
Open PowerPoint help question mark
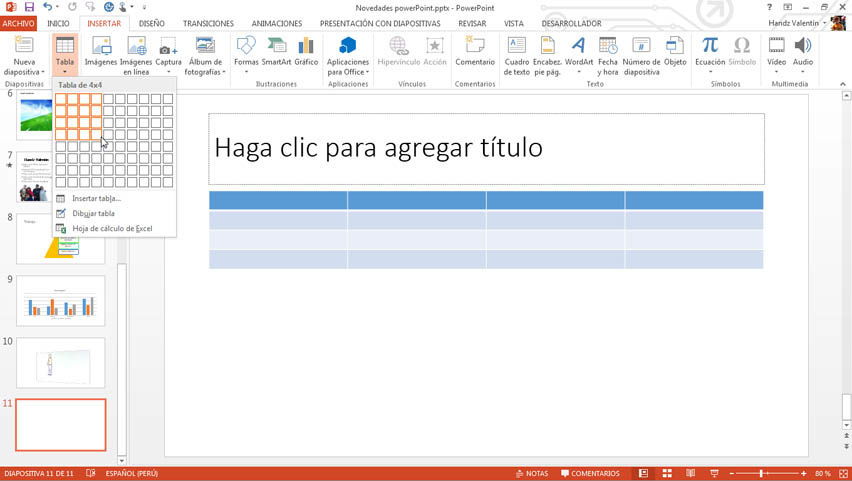coord(769,7)
